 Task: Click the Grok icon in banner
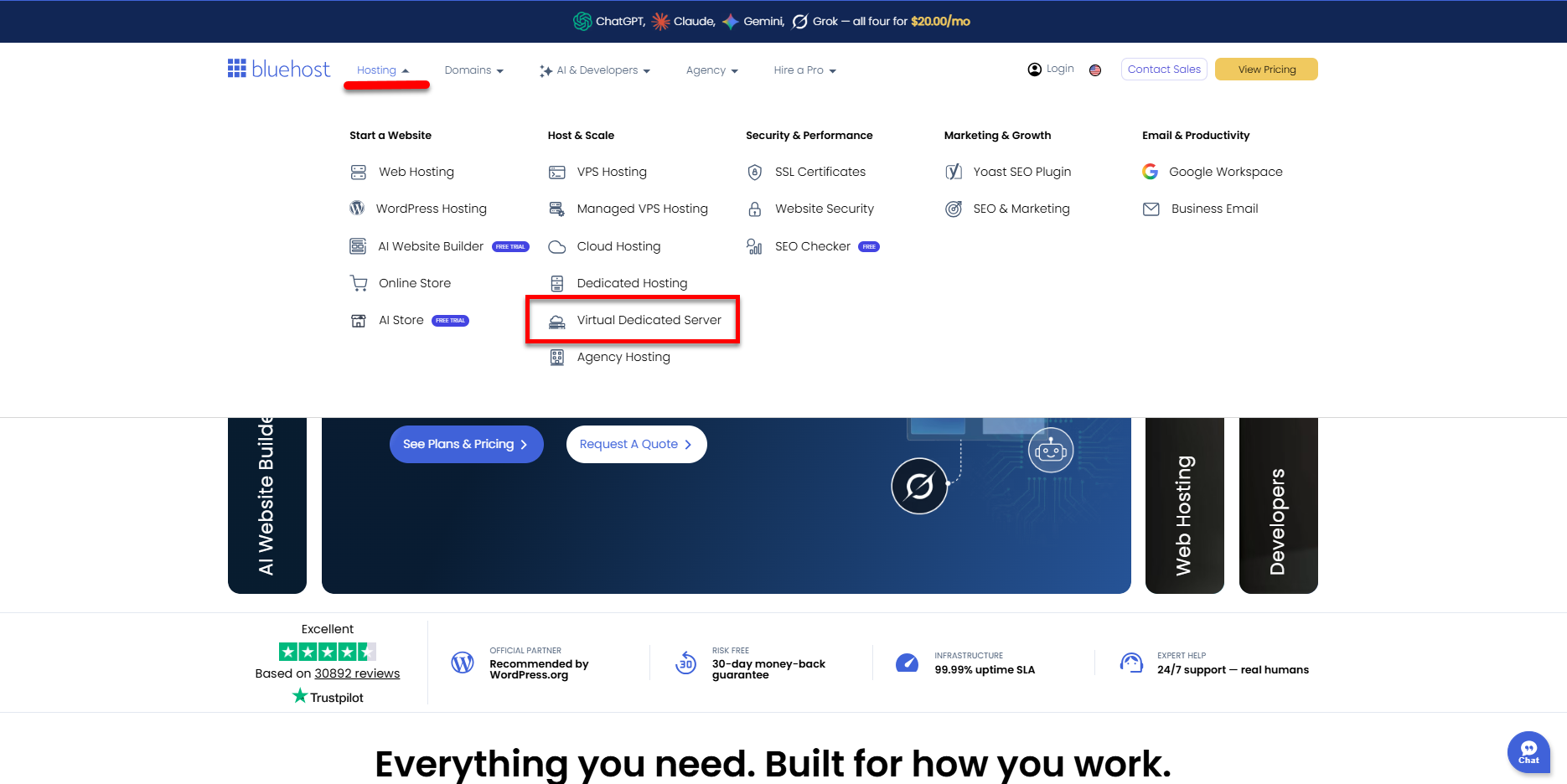pos(800,21)
